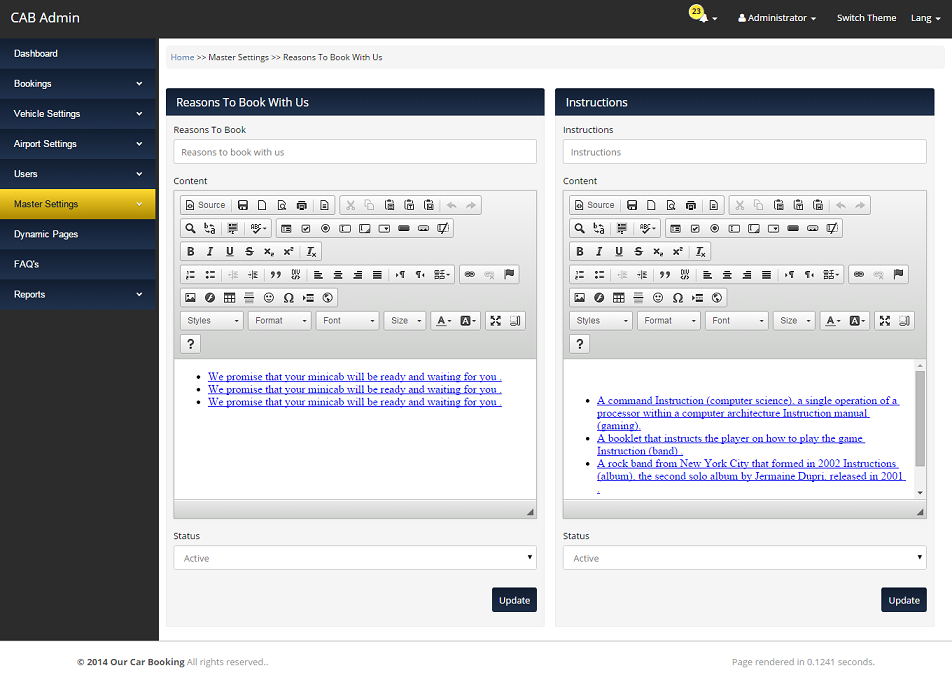Screen dimensions: 952x689
Task: Insert Special Character omega in Reasons editor
Action: tap(288, 297)
